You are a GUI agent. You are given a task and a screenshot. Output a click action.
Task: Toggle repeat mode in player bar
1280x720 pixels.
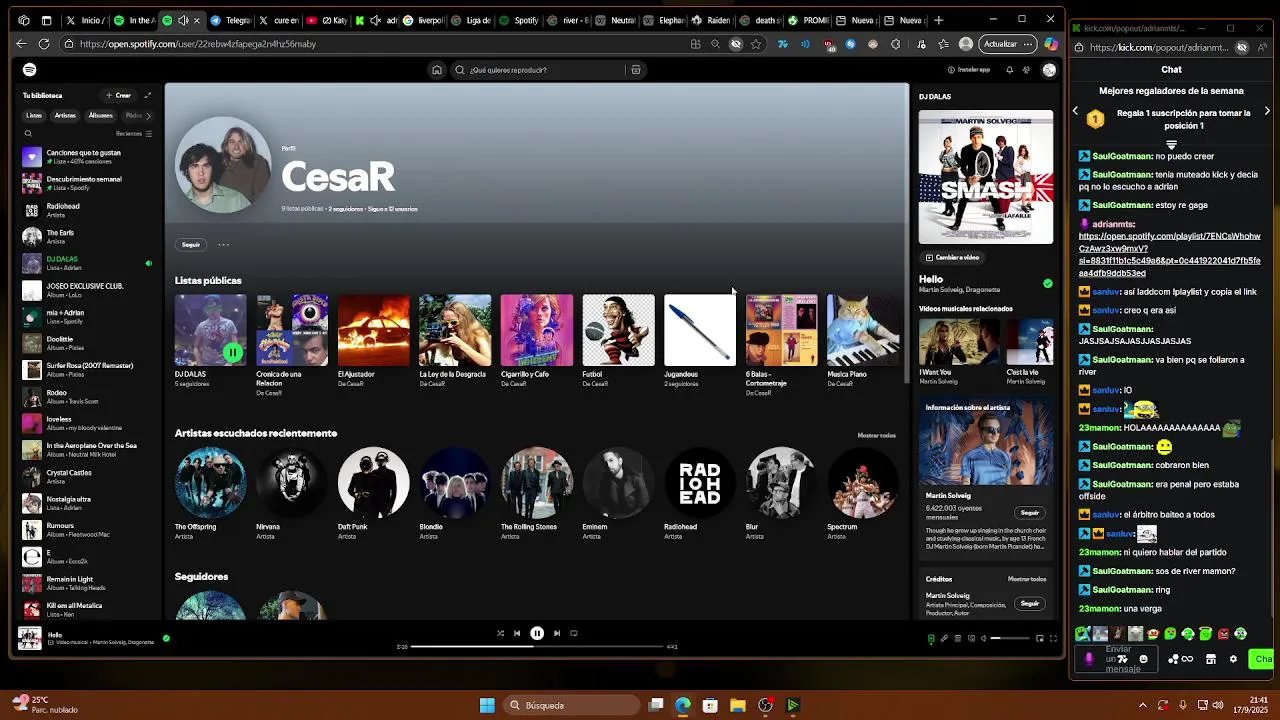574,633
